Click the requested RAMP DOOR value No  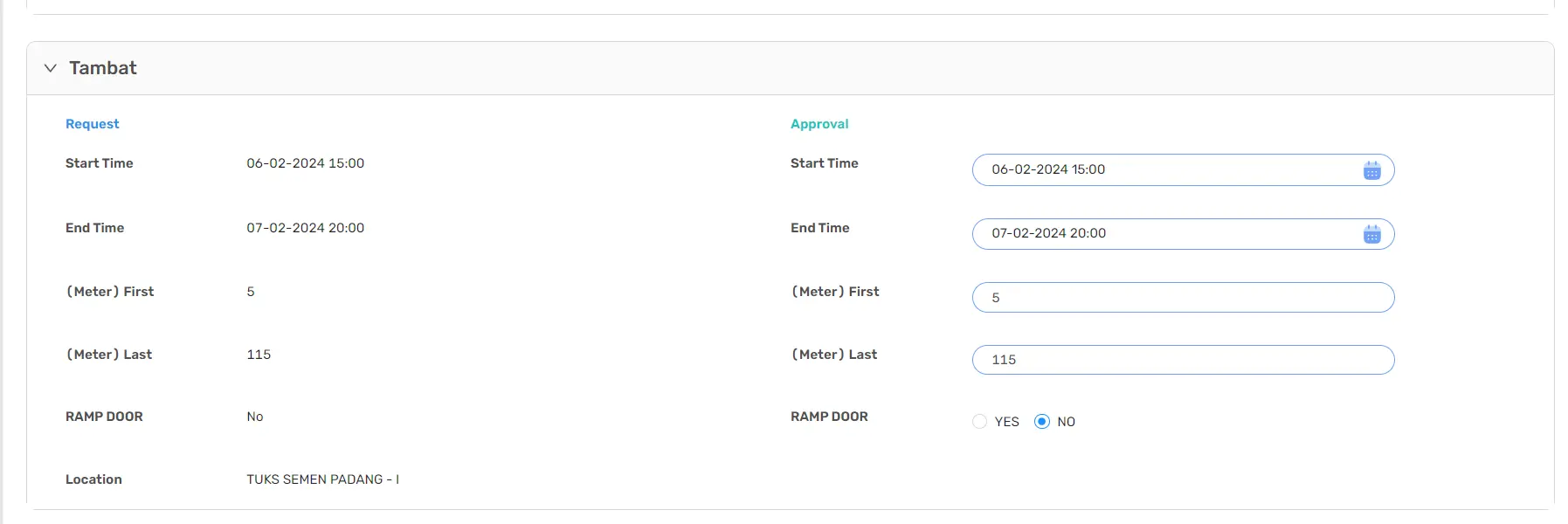coord(254,417)
